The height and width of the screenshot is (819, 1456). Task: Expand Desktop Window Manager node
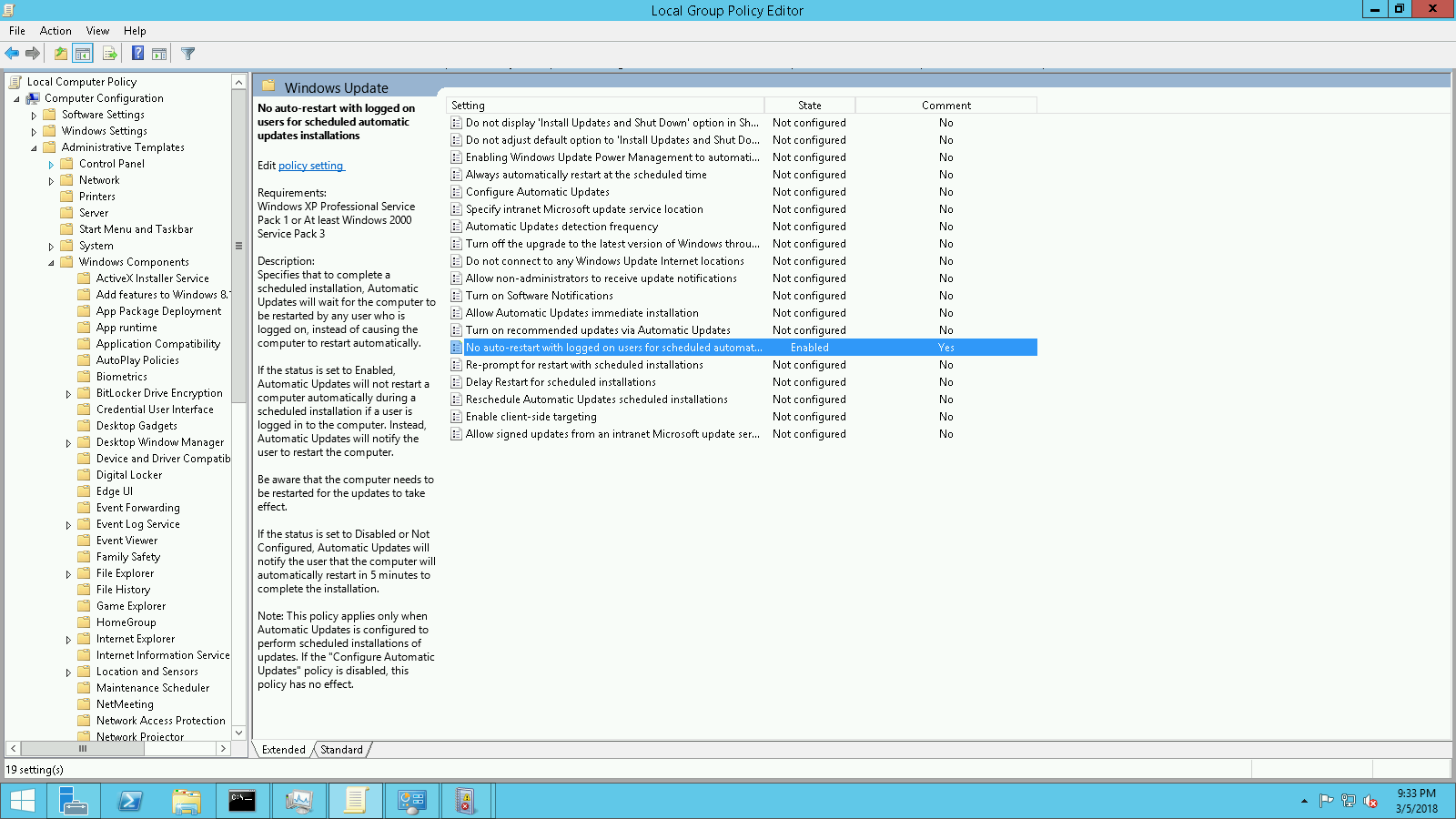[x=68, y=443]
